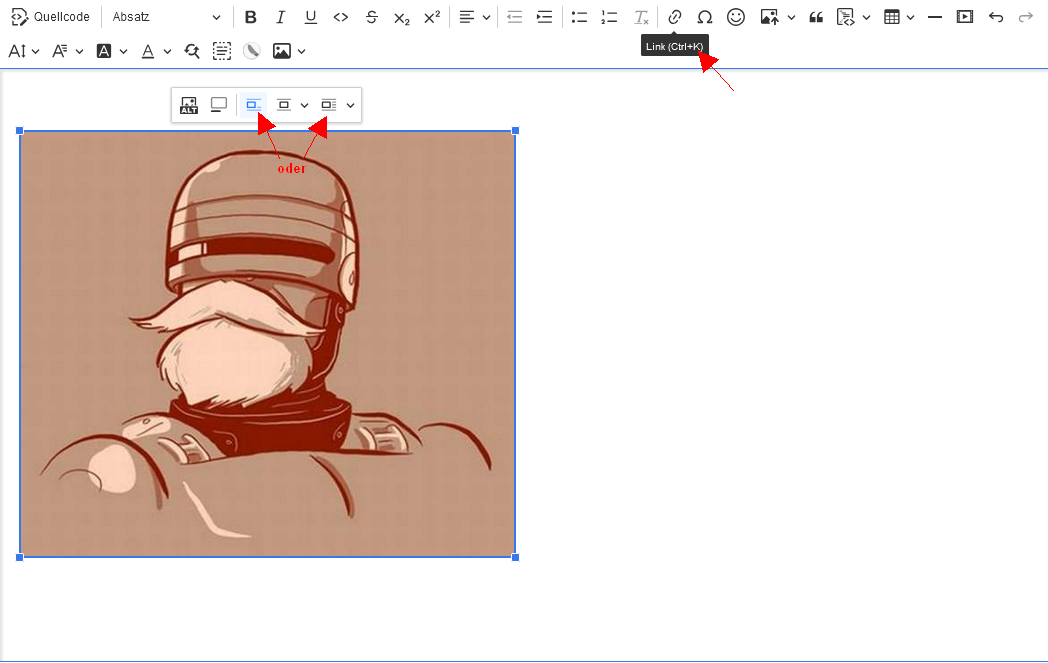Screen dimensions: 1048x663
Task: Click the bottom-left image resize handle
Action: 19,557
